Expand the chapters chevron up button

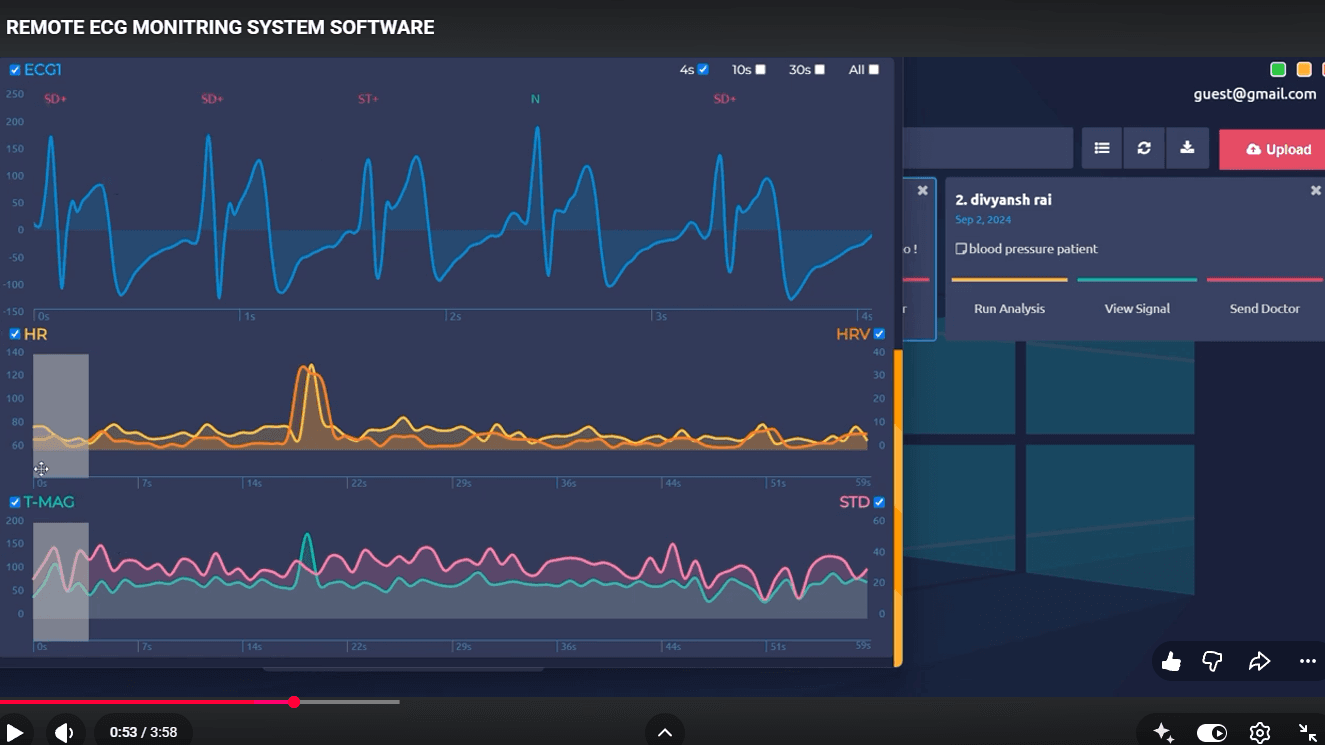[665, 732]
